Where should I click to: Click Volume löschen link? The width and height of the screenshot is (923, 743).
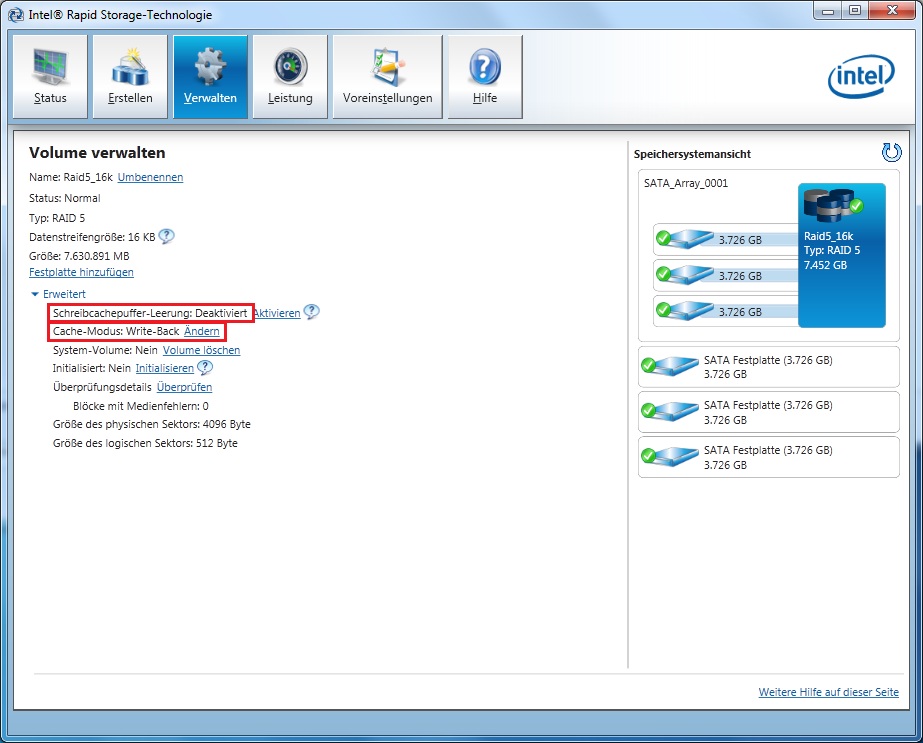(201, 350)
